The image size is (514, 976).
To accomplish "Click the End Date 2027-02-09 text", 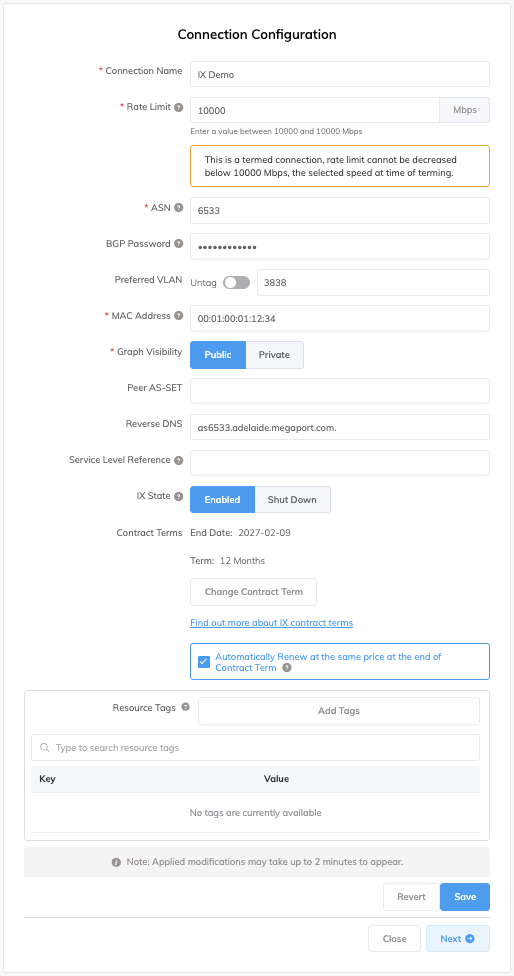I will pos(240,533).
